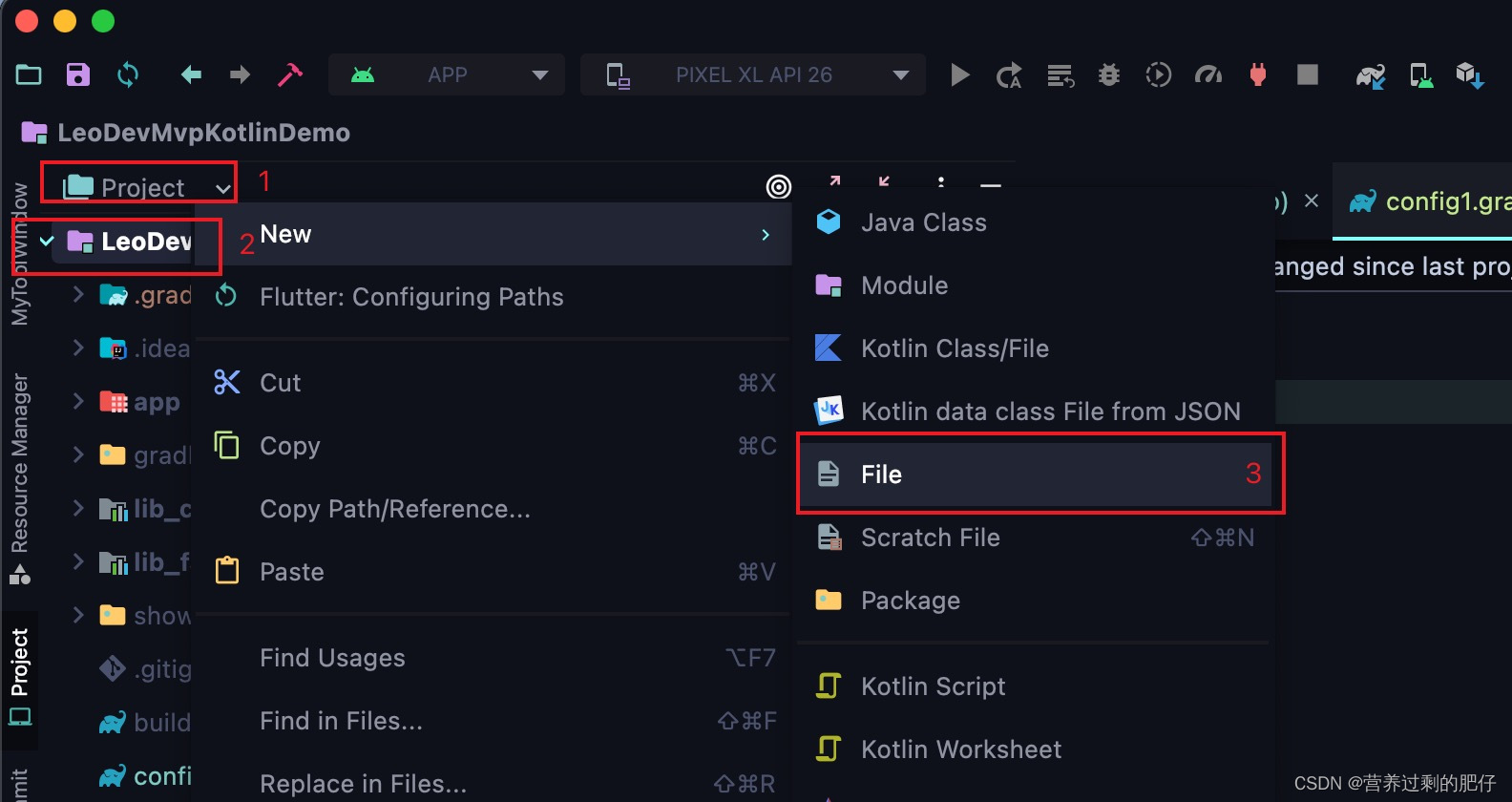1512x802 pixels.
Task: Expand the lib_c module
Action: pos(78,509)
